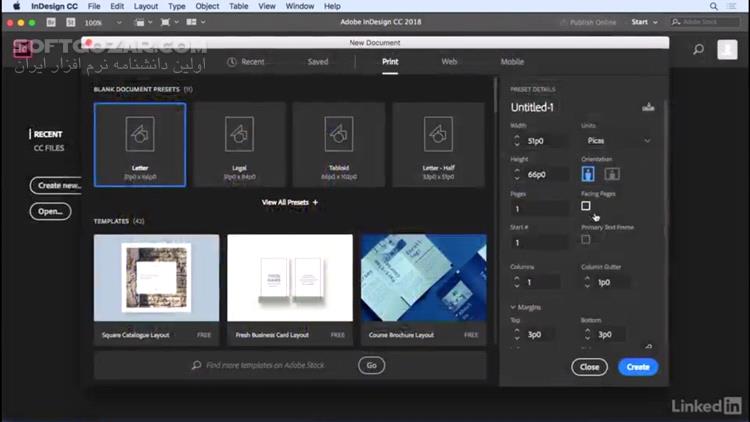Viewport: 750px width, 422px height.
Task: Click the Go button
Action: pos(371,366)
